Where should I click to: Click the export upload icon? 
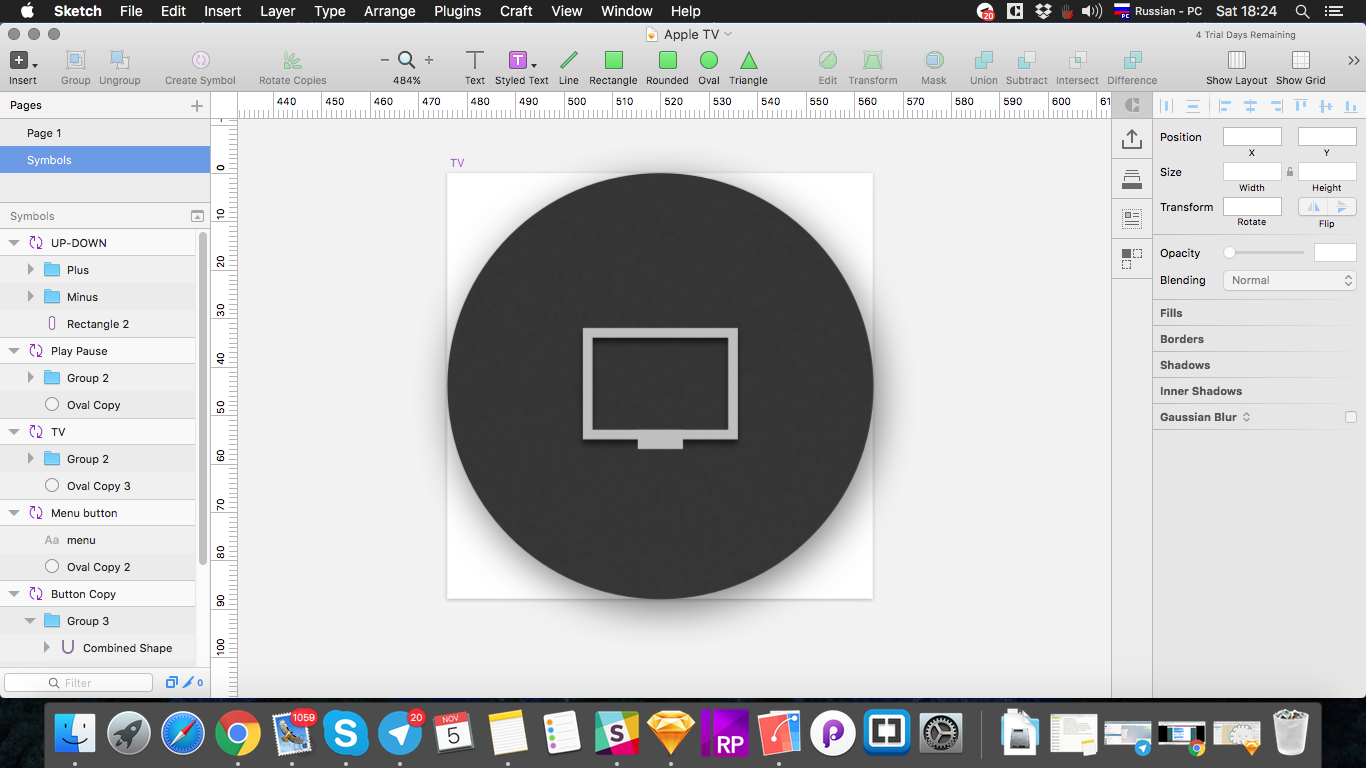pyautogui.click(x=1132, y=139)
